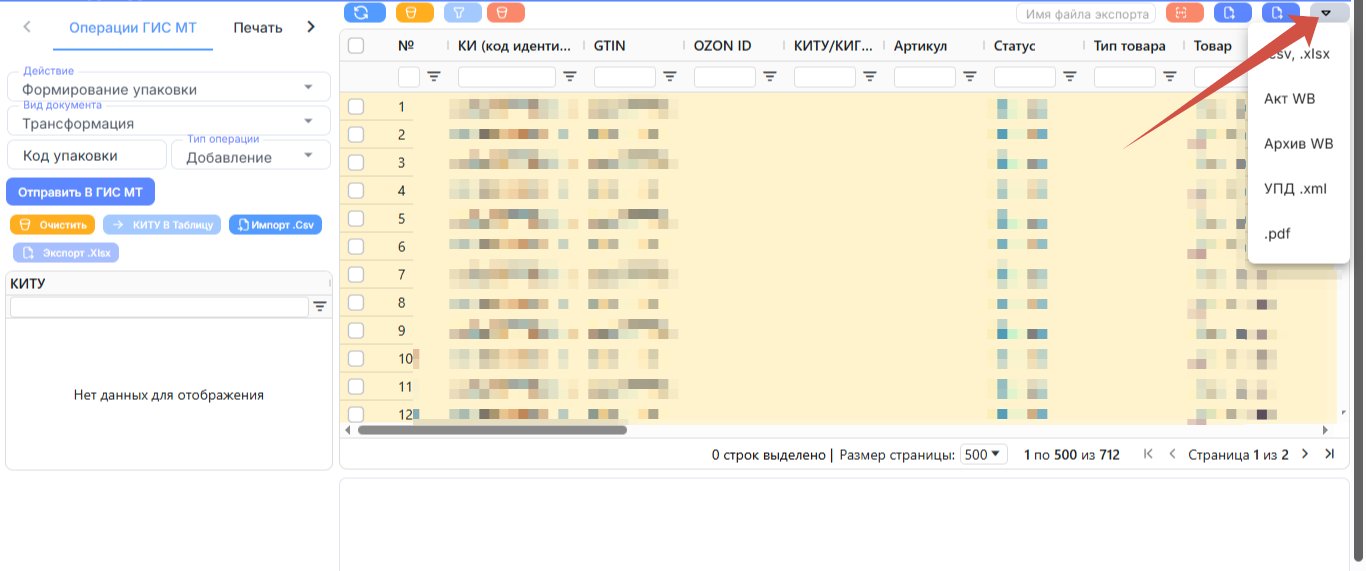
Task: Open the filter menu for the GTIN column
Action: (x=670, y=76)
